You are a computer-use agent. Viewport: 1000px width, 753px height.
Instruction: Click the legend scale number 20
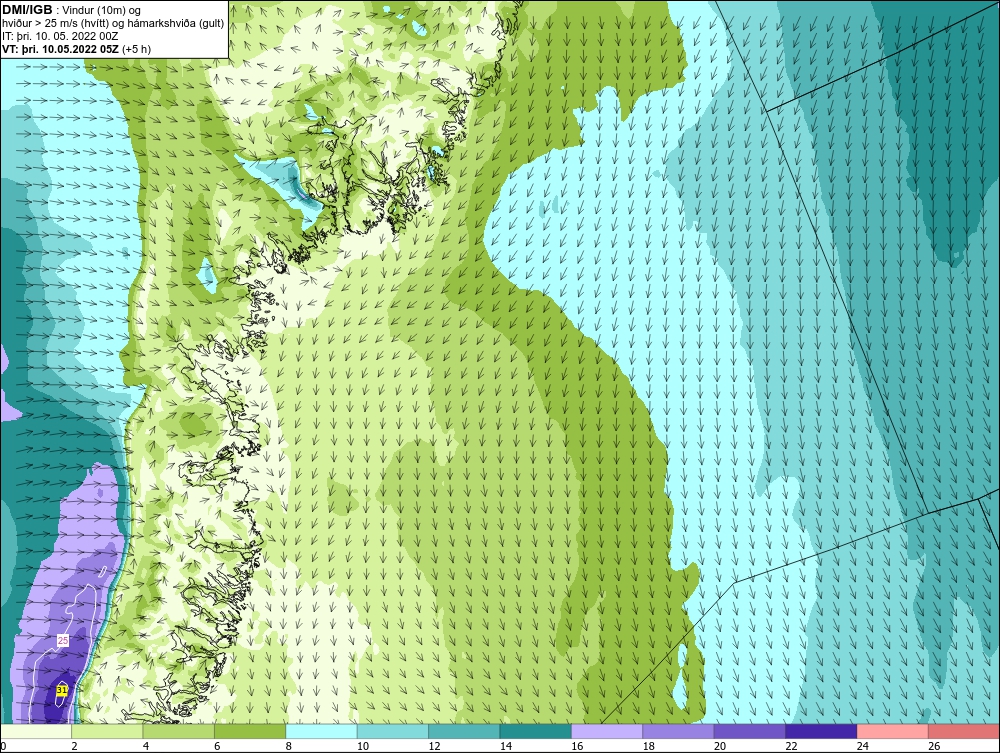click(x=720, y=746)
